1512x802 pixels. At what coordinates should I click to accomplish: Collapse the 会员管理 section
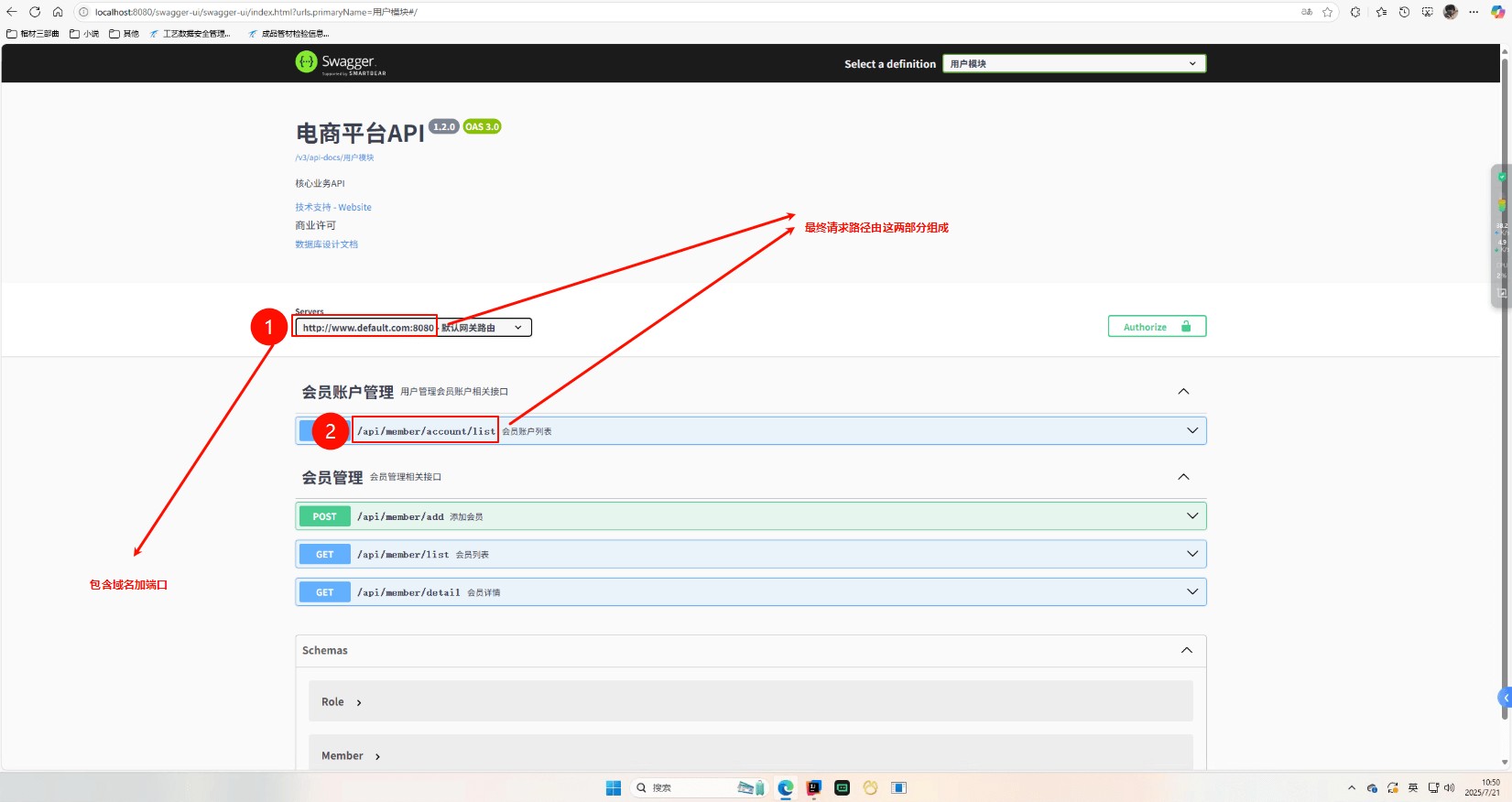click(1183, 477)
